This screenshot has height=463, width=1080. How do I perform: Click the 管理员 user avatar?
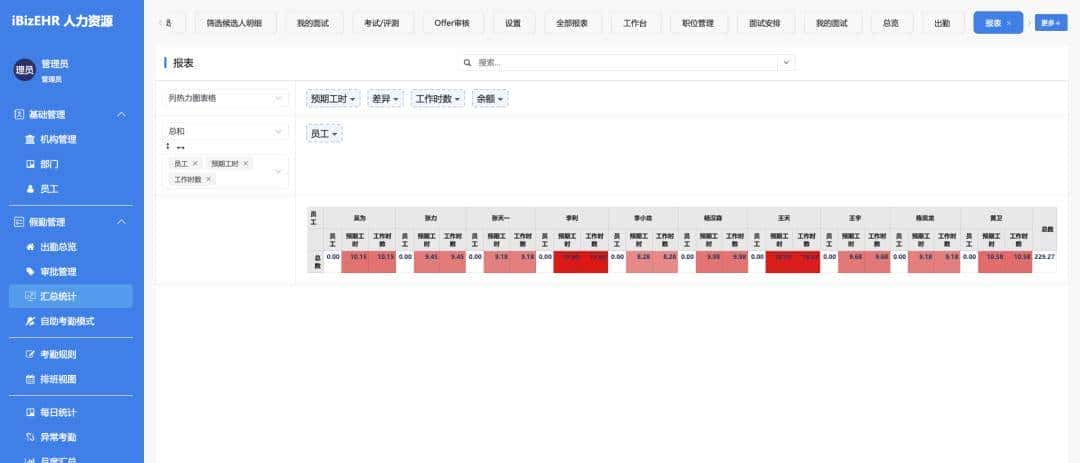(25, 70)
